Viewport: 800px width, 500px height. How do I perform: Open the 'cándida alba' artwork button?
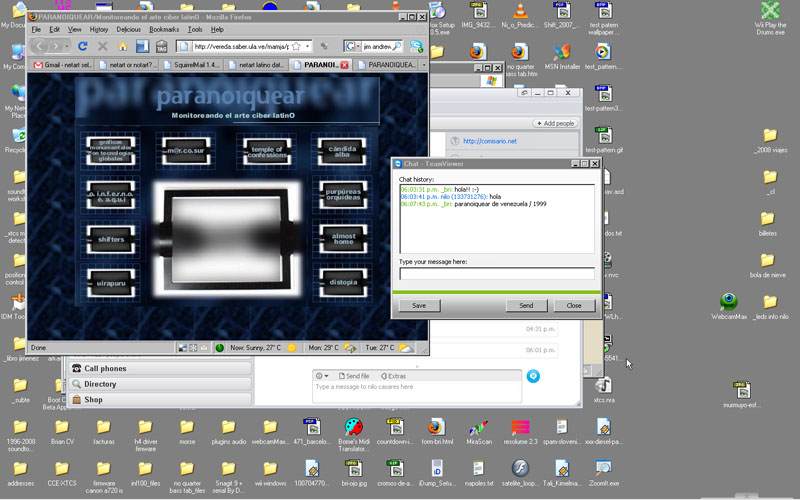tap(342, 151)
